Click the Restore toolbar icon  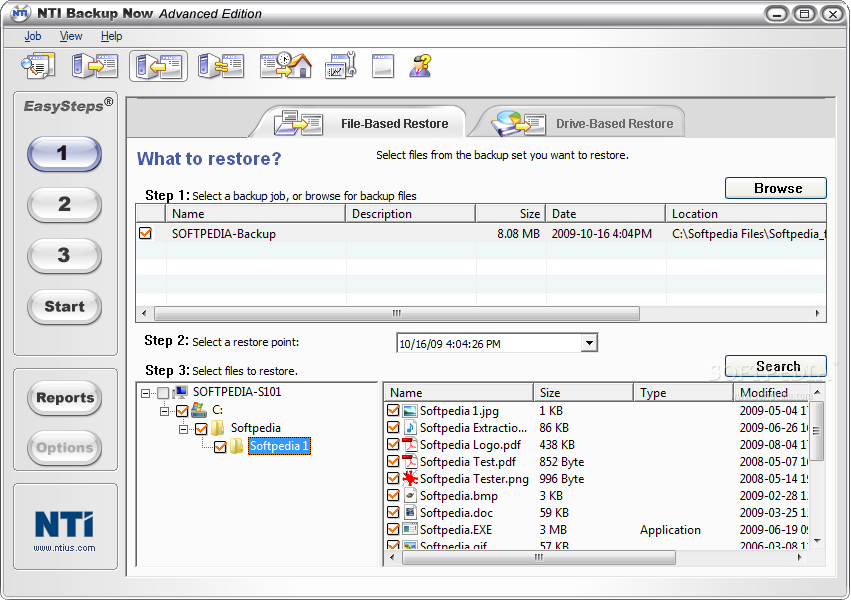158,66
